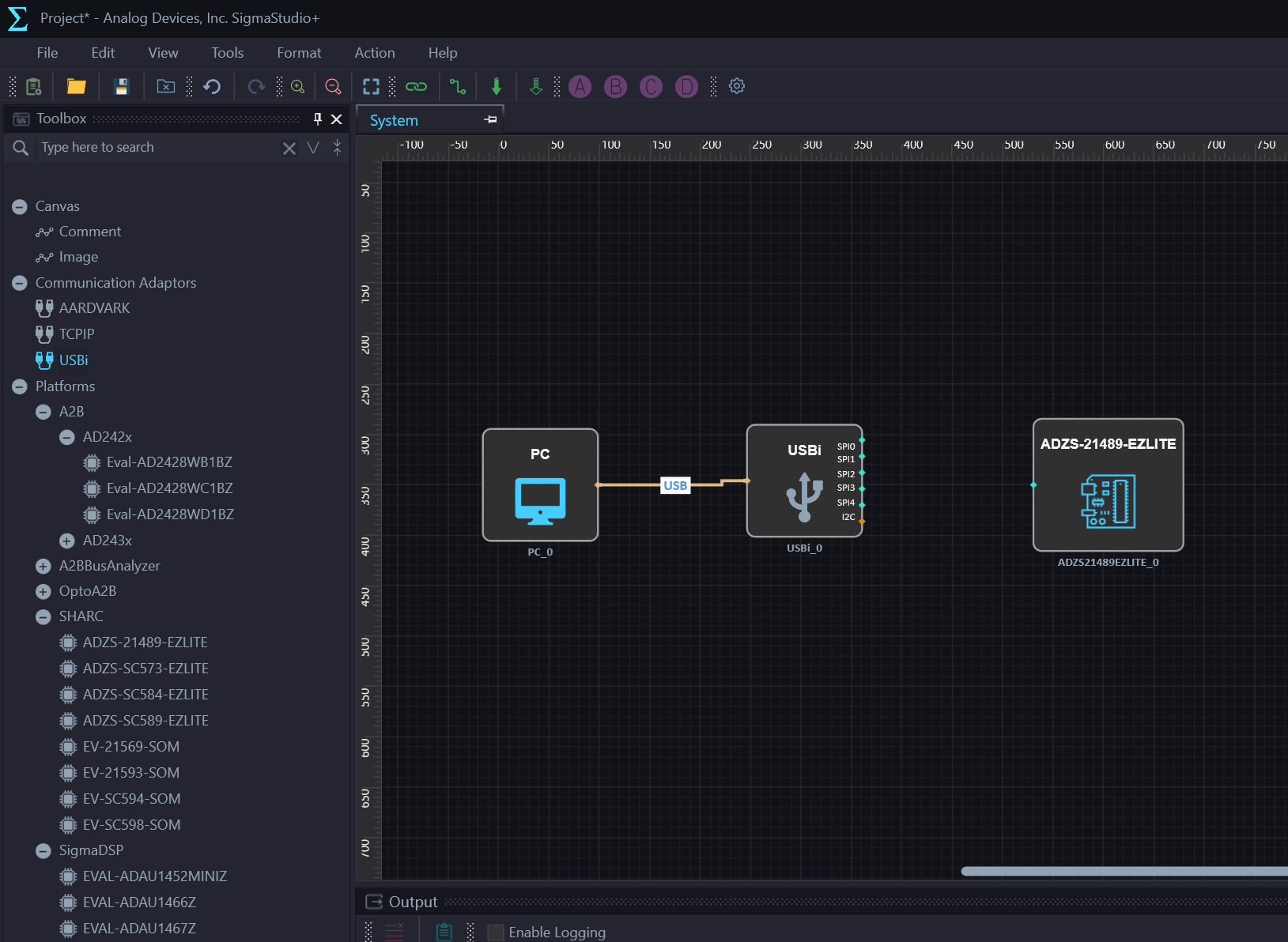Close the Toolbox panel

(x=337, y=119)
